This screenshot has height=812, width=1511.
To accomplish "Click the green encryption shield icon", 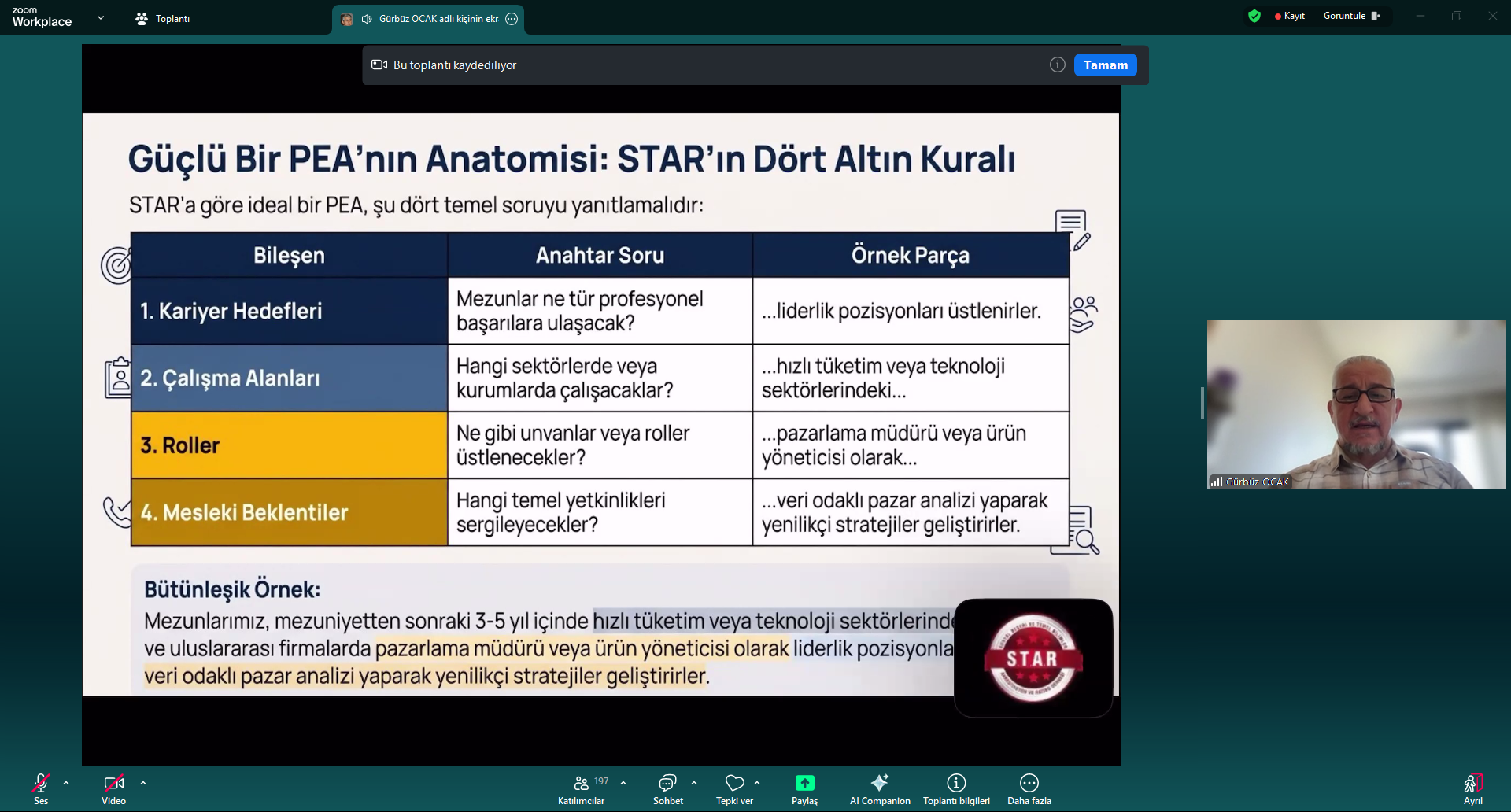I will click(1254, 16).
